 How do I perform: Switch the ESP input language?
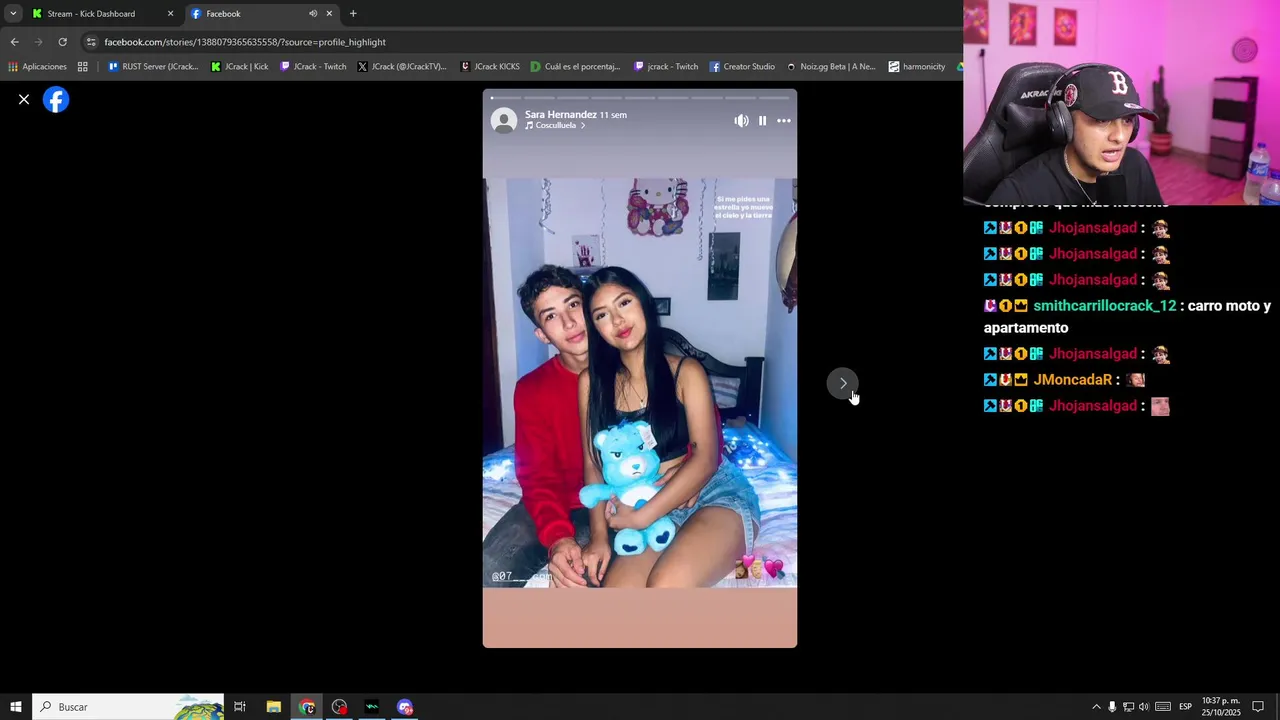(1185, 707)
